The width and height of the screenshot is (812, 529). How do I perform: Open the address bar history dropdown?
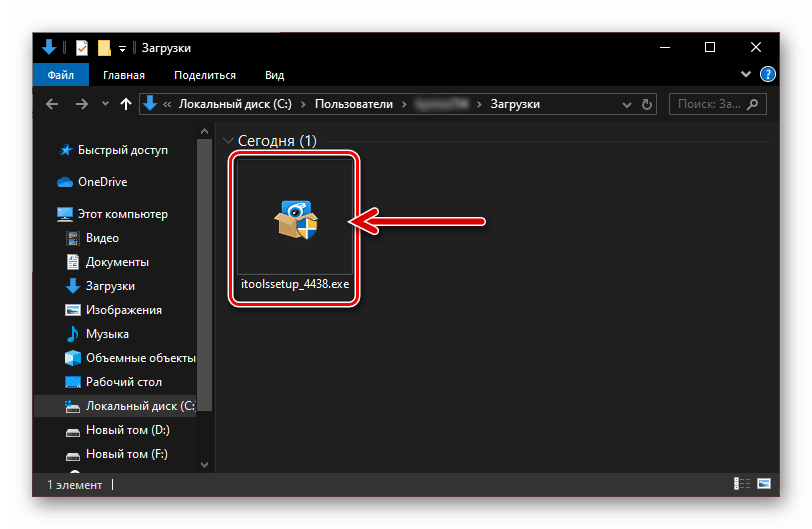(x=627, y=105)
